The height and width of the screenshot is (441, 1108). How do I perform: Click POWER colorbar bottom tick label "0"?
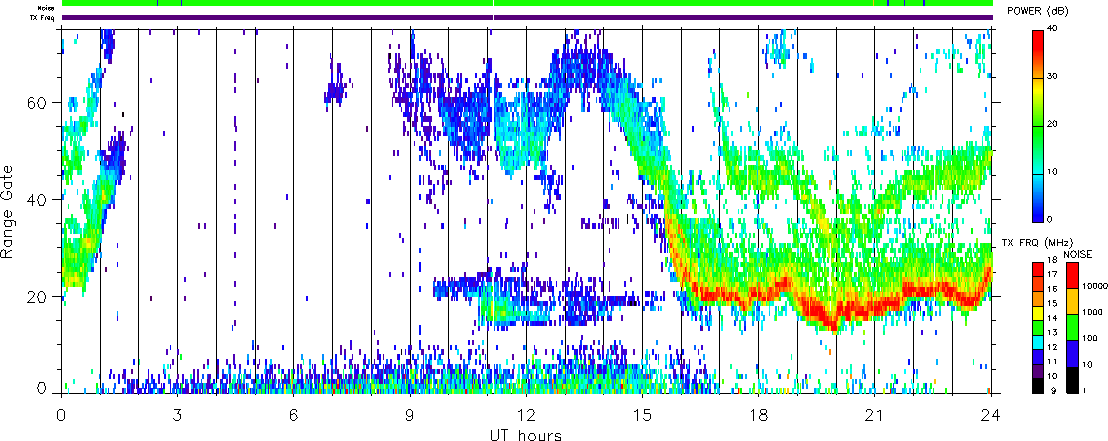click(x=1050, y=220)
